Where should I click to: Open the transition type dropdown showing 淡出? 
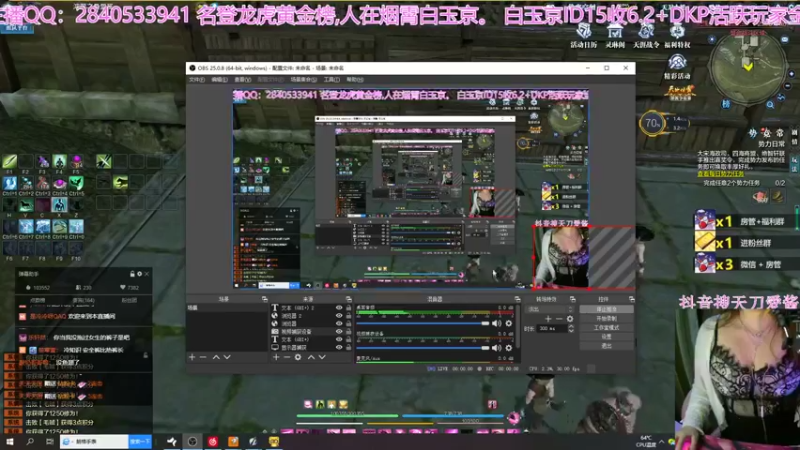550,309
